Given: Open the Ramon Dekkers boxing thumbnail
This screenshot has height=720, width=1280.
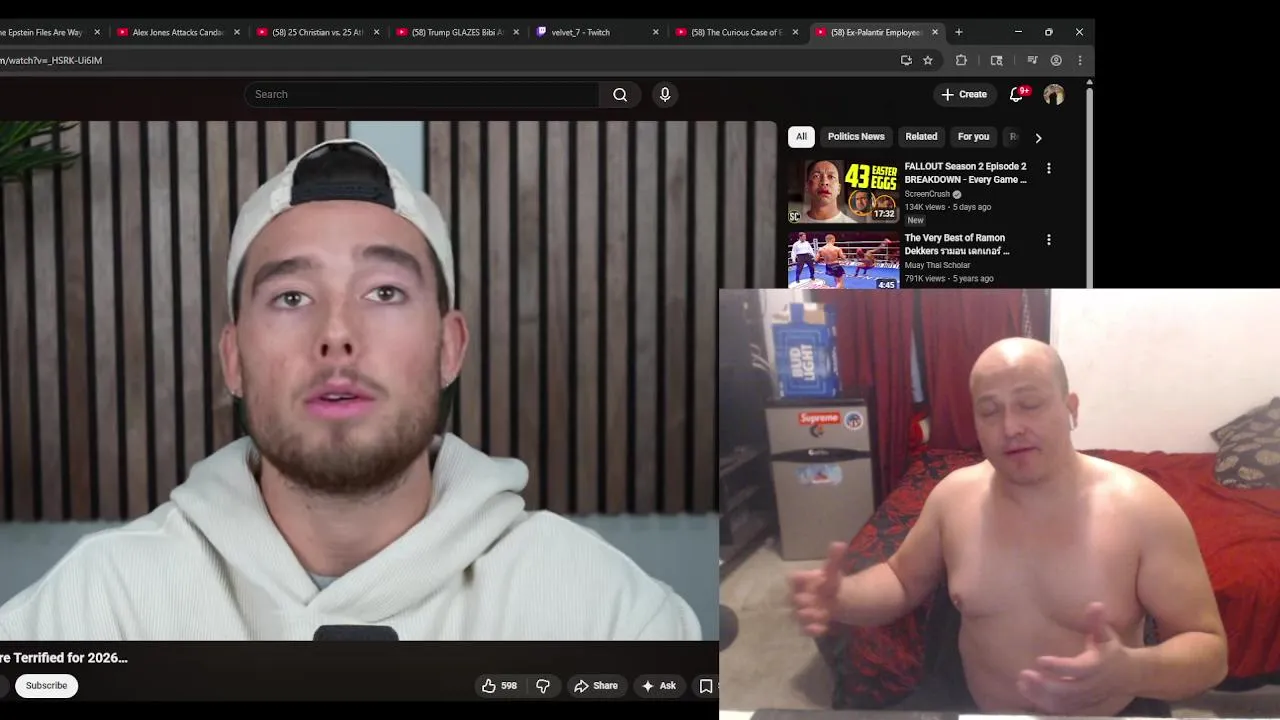Looking at the screenshot, I should tap(844, 260).
